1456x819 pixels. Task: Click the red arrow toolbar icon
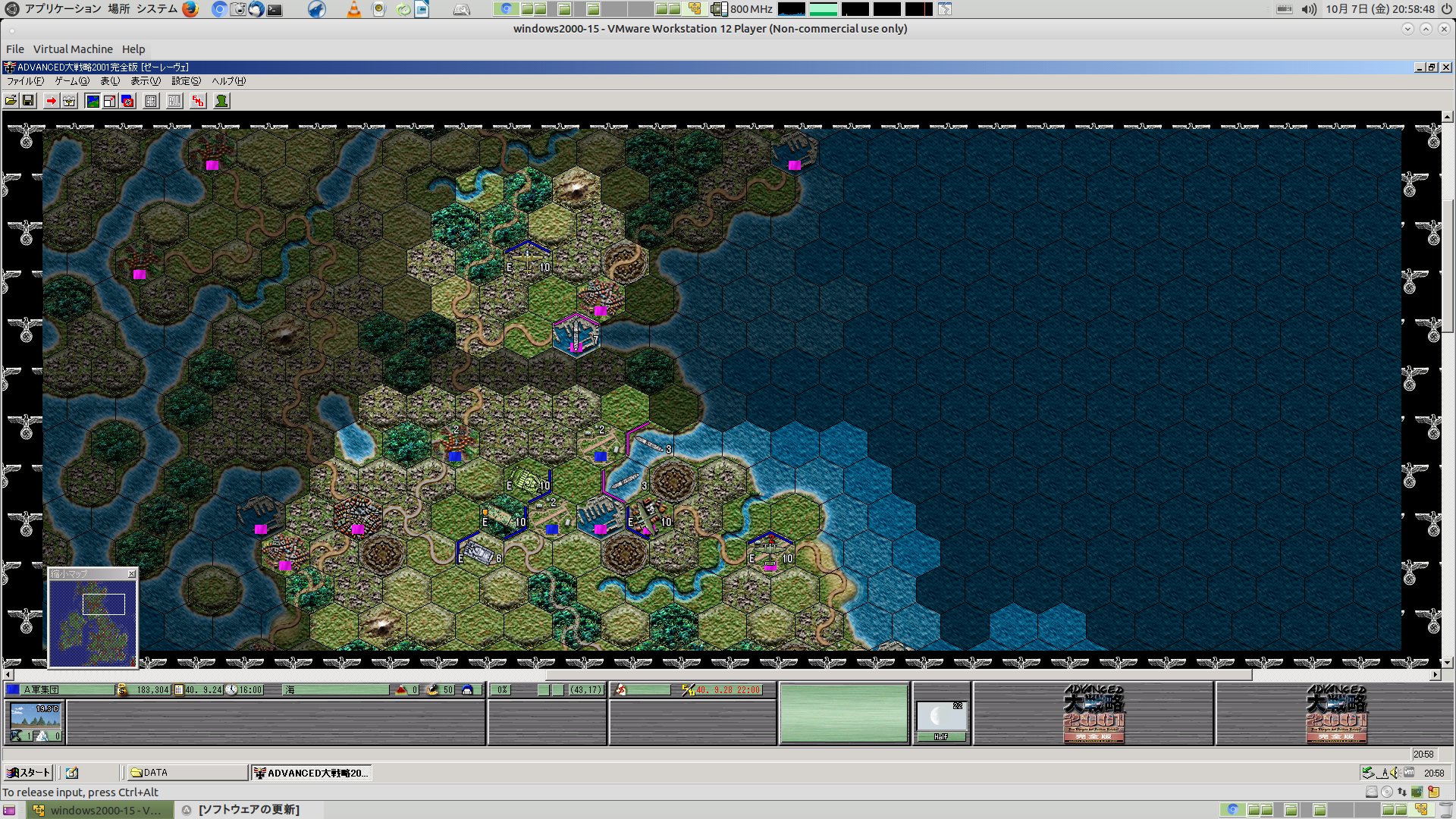click(x=51, y=101)
